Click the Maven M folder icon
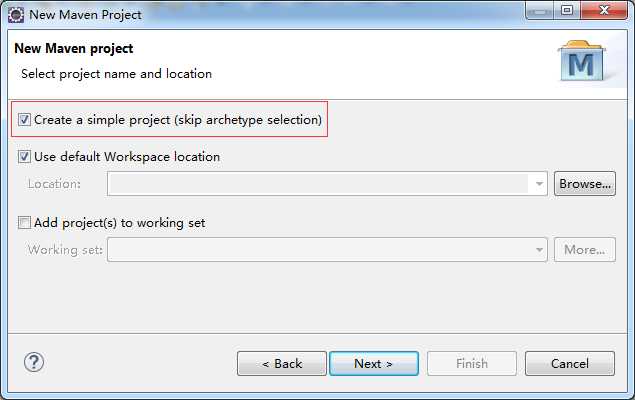635x400 pixels. pyautogui.click(x=582, y=61)
